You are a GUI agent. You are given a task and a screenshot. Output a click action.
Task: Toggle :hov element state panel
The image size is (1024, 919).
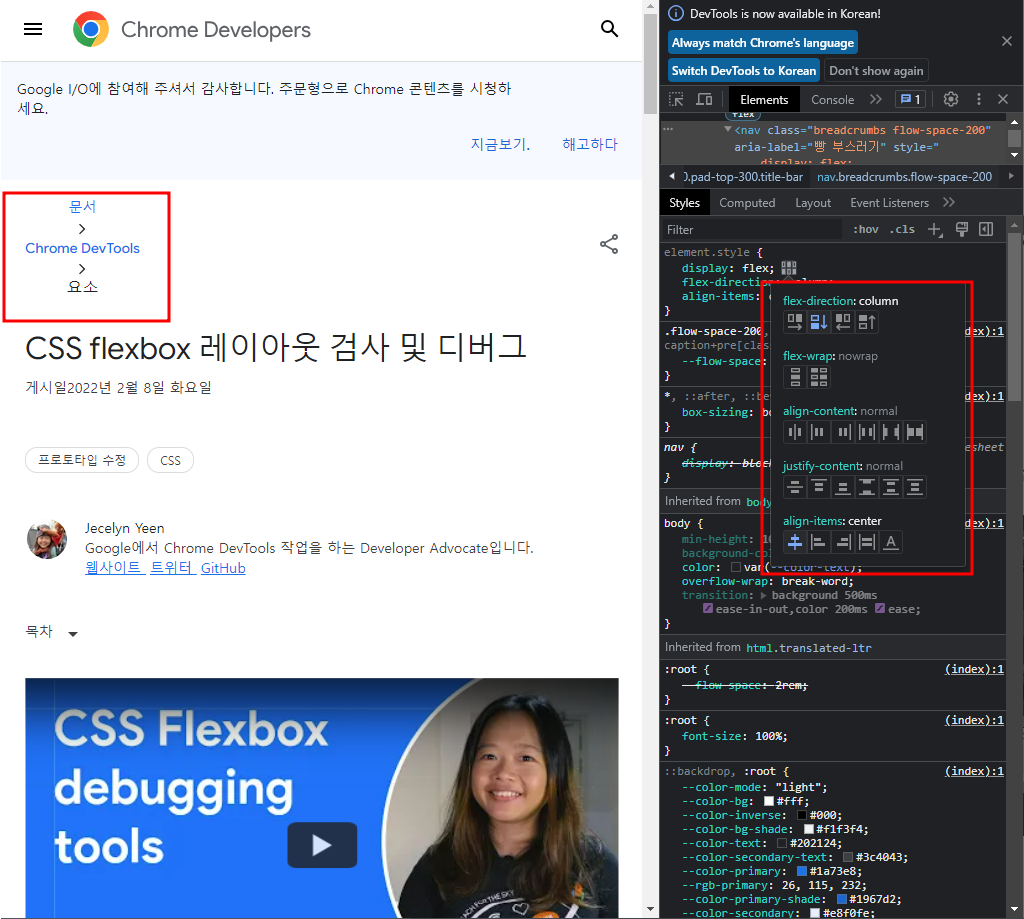coord(865,229)
